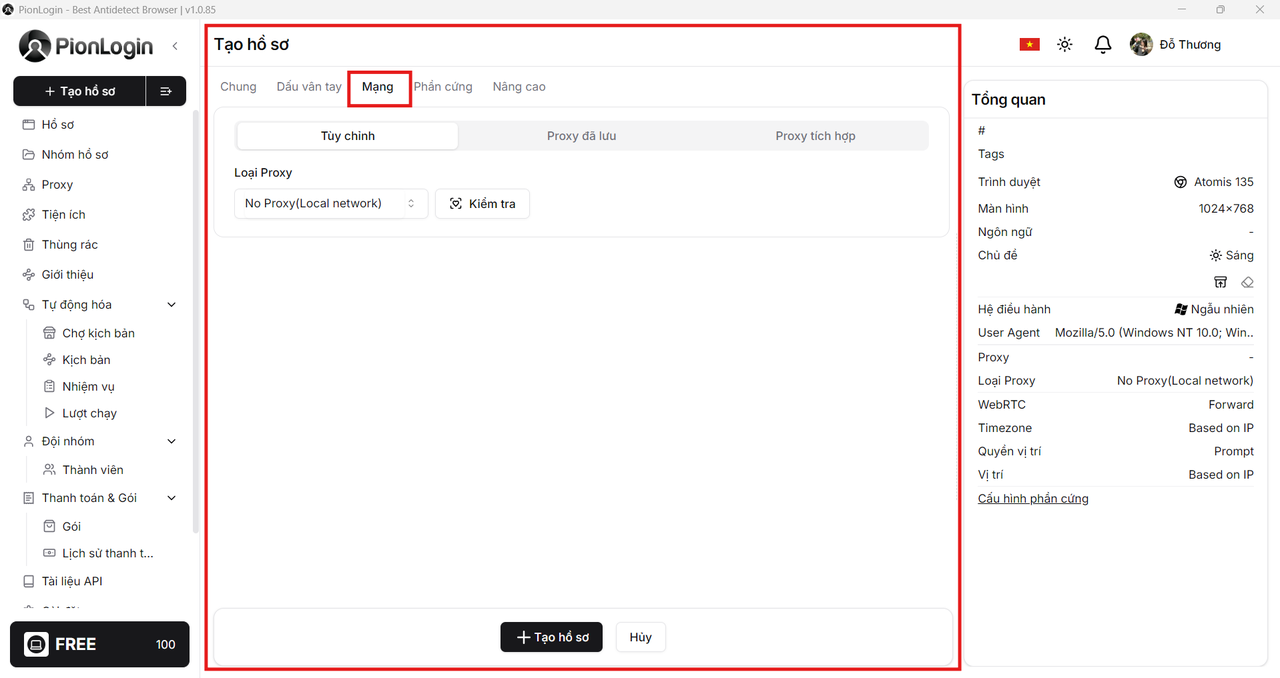
Task: Click the notification bell icon
Action: tap(1103, 45)
